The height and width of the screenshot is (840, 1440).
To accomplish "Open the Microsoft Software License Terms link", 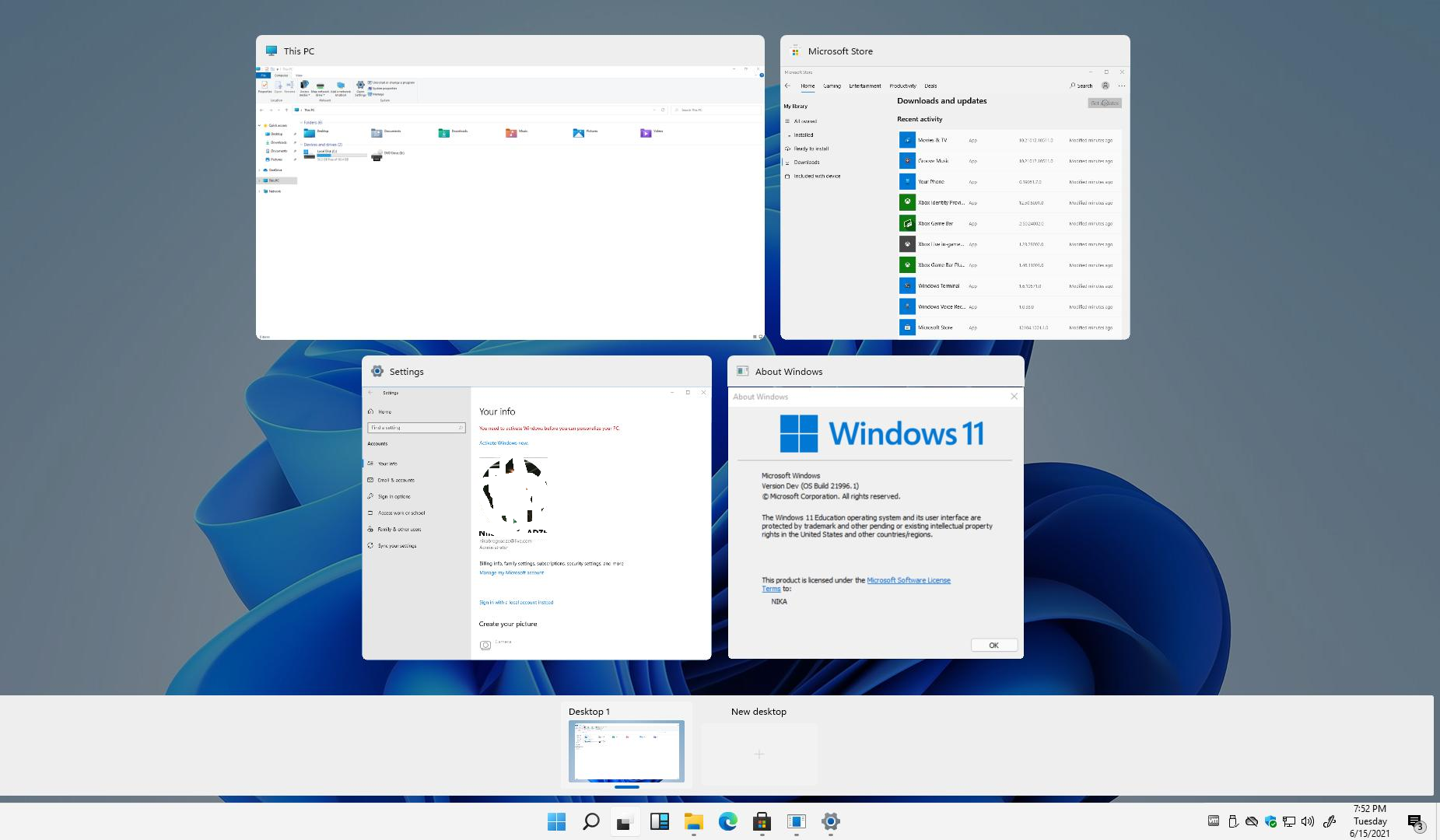I will [908, 580].
